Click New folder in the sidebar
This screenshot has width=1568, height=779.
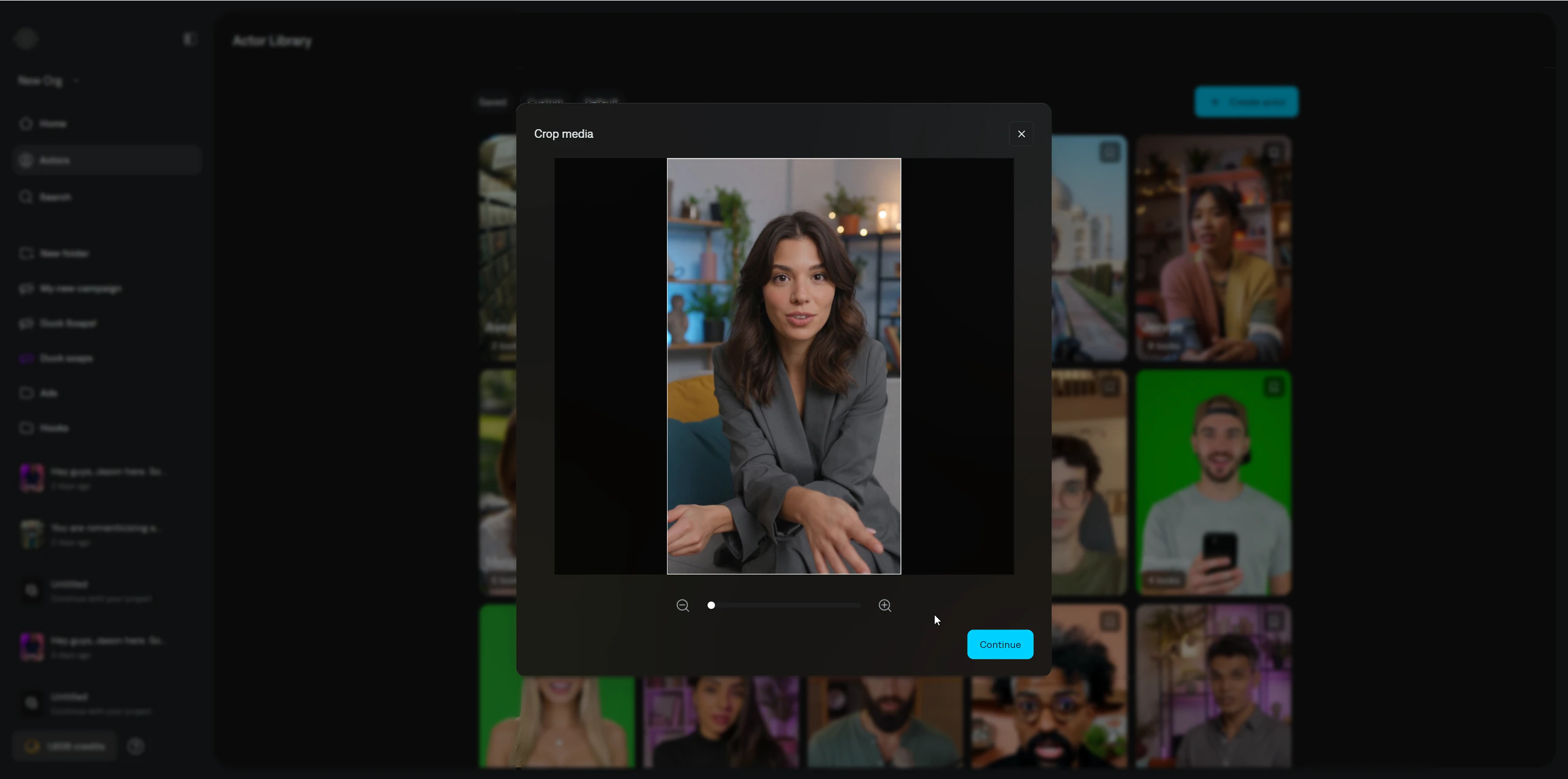tap(107, 254)
